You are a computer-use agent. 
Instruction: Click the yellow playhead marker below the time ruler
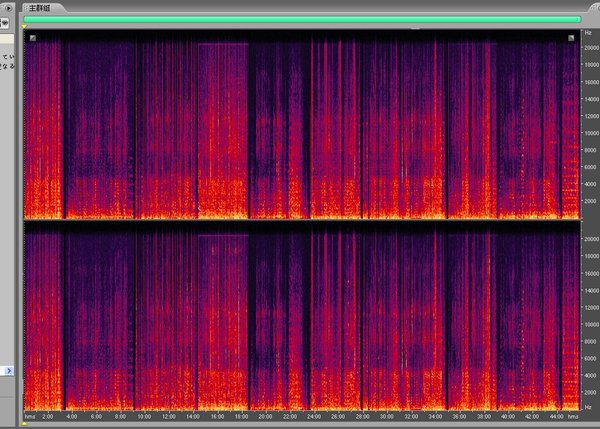pyautogui.click(x=24, y=424)
